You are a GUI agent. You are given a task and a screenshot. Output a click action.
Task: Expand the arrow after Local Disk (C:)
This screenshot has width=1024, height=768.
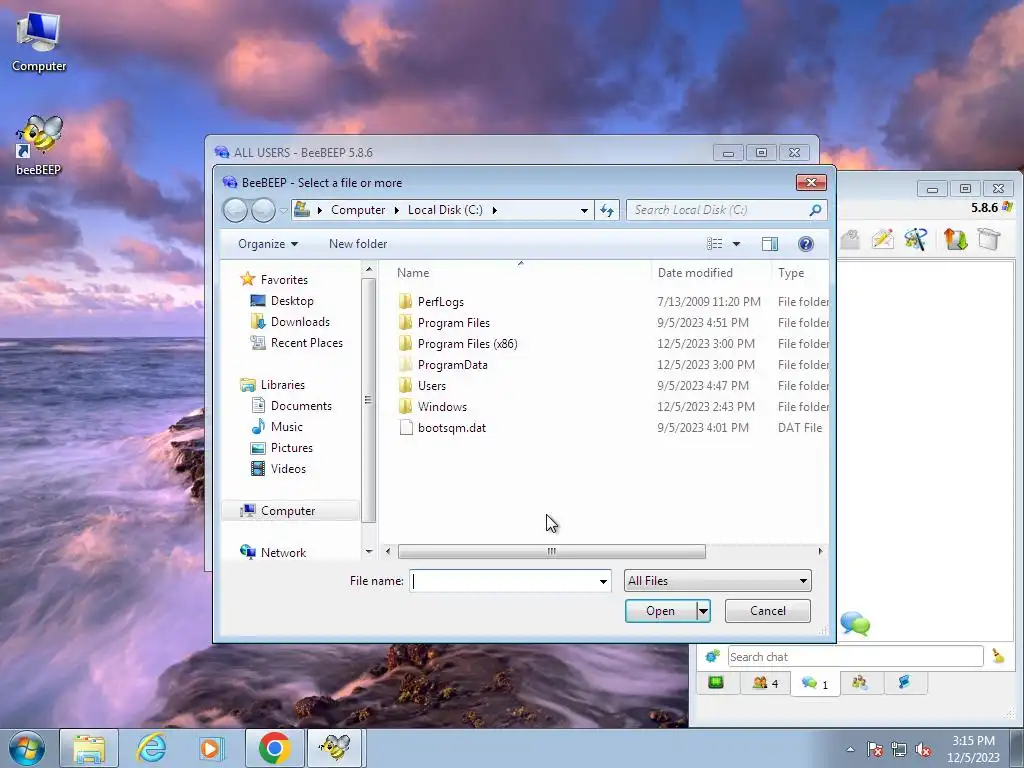point(494,210)
